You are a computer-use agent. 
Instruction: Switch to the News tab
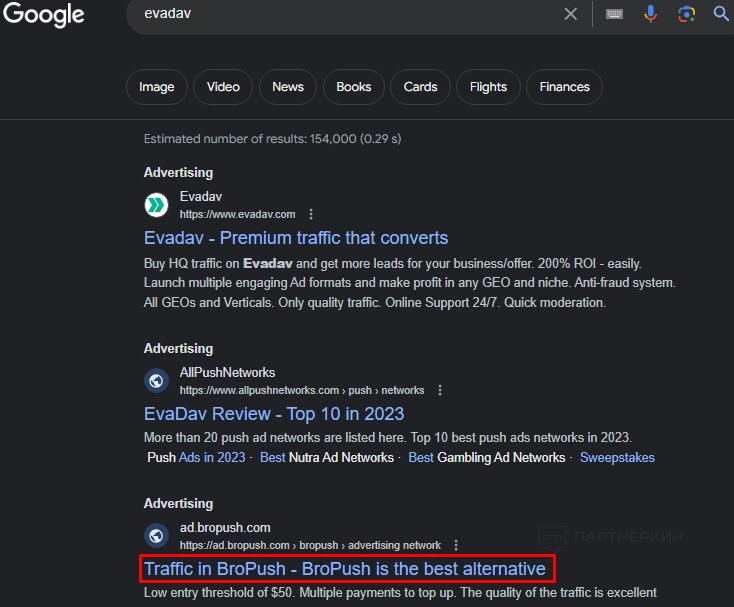pyautogui.click(x=288, y=87)
